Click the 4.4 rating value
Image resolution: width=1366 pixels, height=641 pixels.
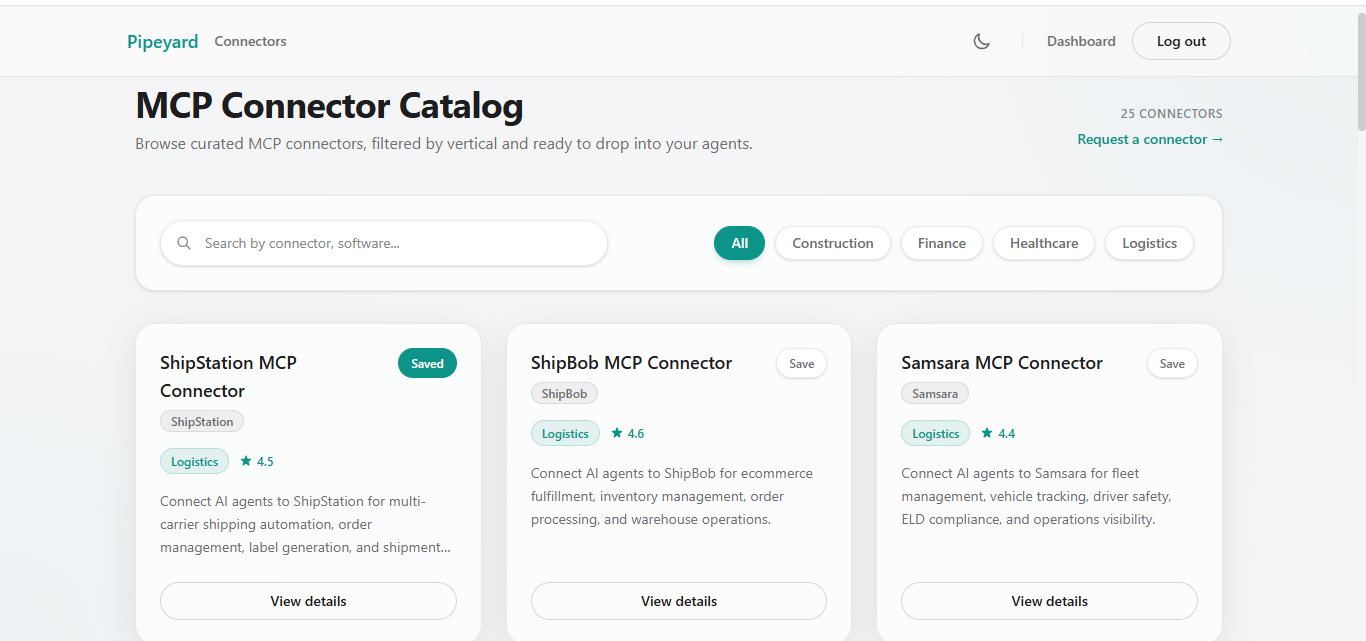point(1006,433)
